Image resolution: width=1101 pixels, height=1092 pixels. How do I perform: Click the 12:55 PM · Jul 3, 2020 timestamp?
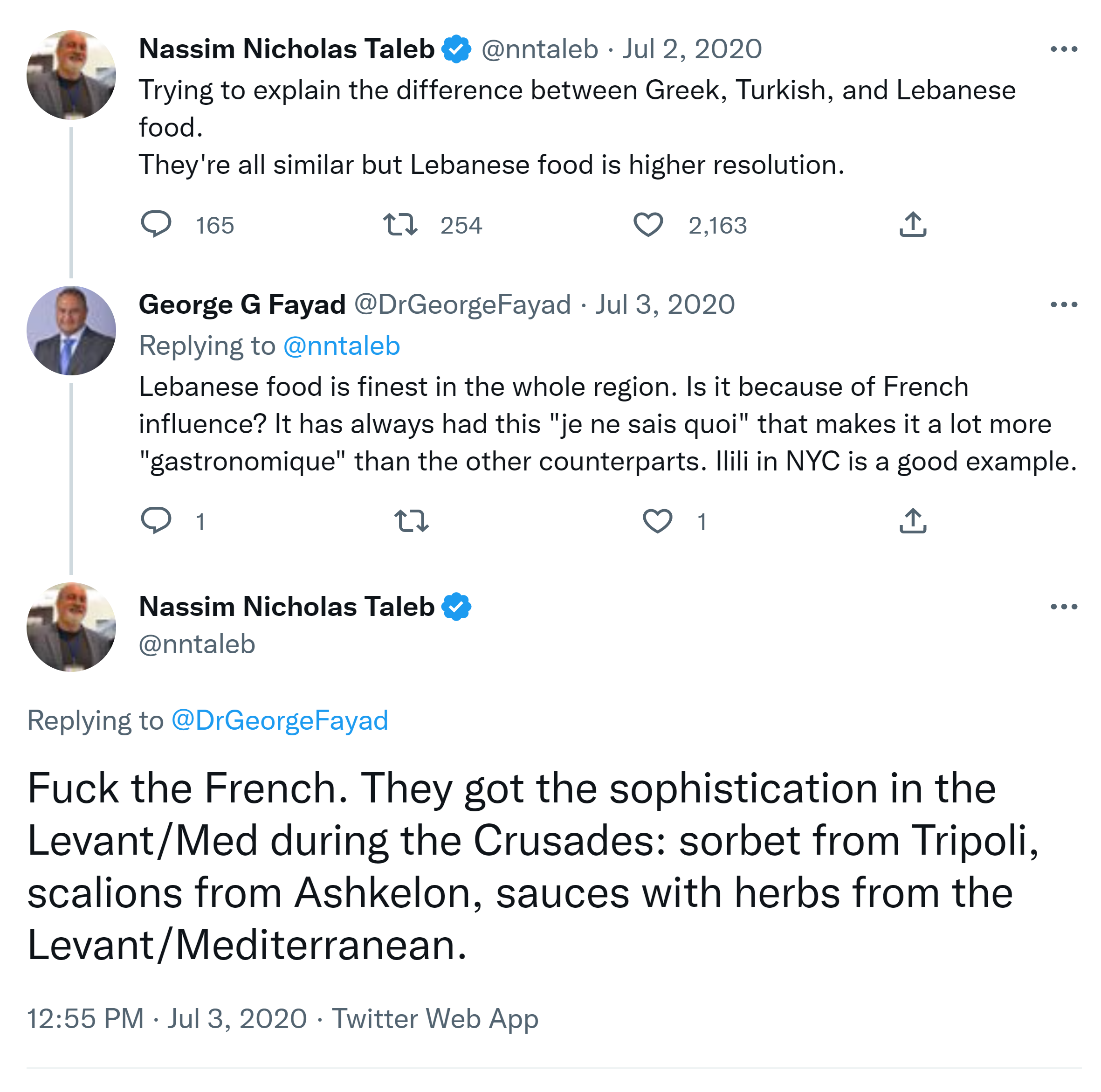(167, 1018)
